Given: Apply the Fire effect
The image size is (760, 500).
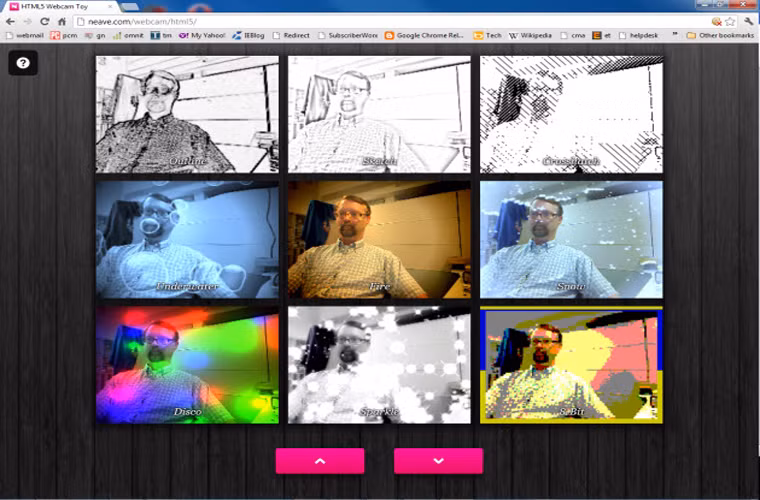Looking at the screenshot, I should [x=379, y=238].
